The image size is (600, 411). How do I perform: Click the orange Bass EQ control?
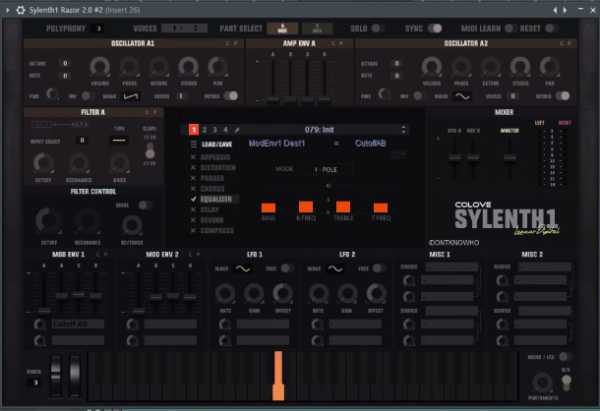coord(268,208)
